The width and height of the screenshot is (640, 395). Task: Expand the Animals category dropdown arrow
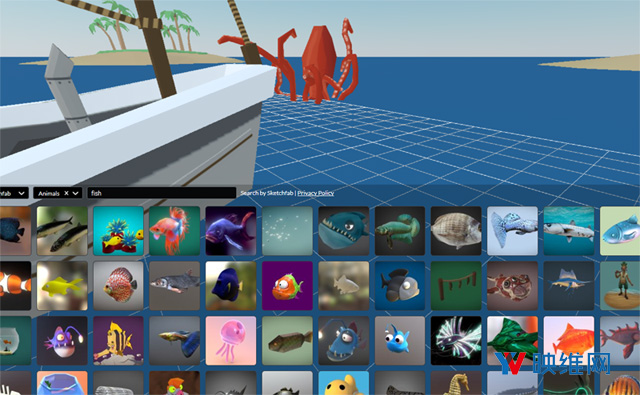coord(76,193)
